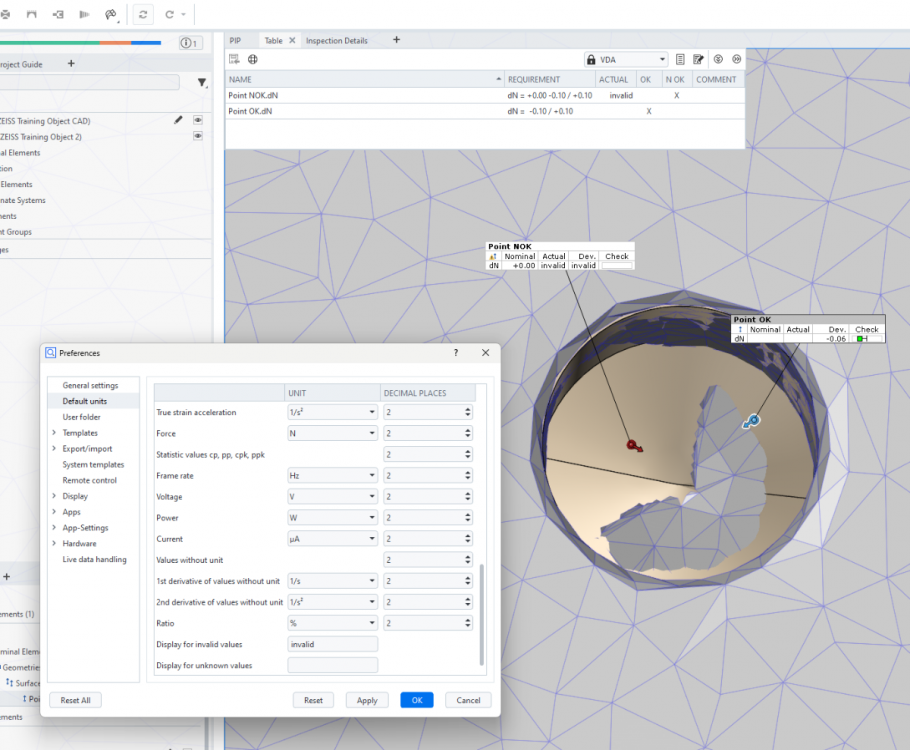Switch to the Inspection Details tab
This screenshot has width=910, height=750.
tap(336, 41)
